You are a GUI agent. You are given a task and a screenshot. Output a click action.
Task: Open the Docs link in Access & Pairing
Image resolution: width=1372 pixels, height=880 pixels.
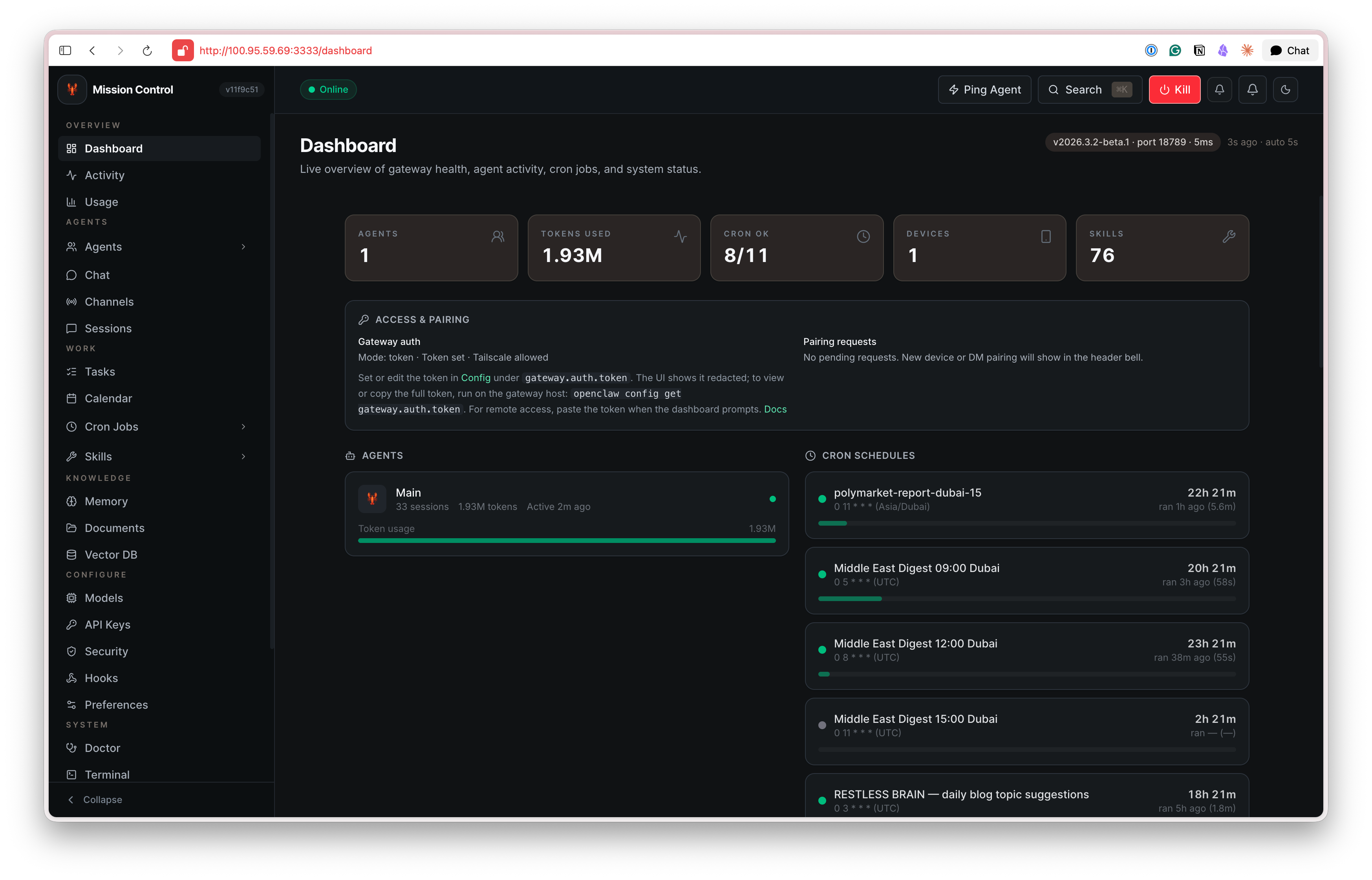point(774,409)
